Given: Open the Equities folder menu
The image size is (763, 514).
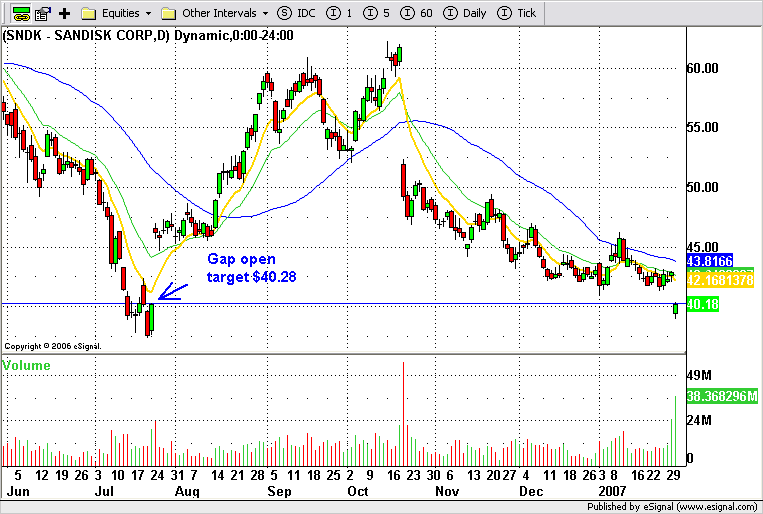Looking at the screenshot, I should click(116, 13).
